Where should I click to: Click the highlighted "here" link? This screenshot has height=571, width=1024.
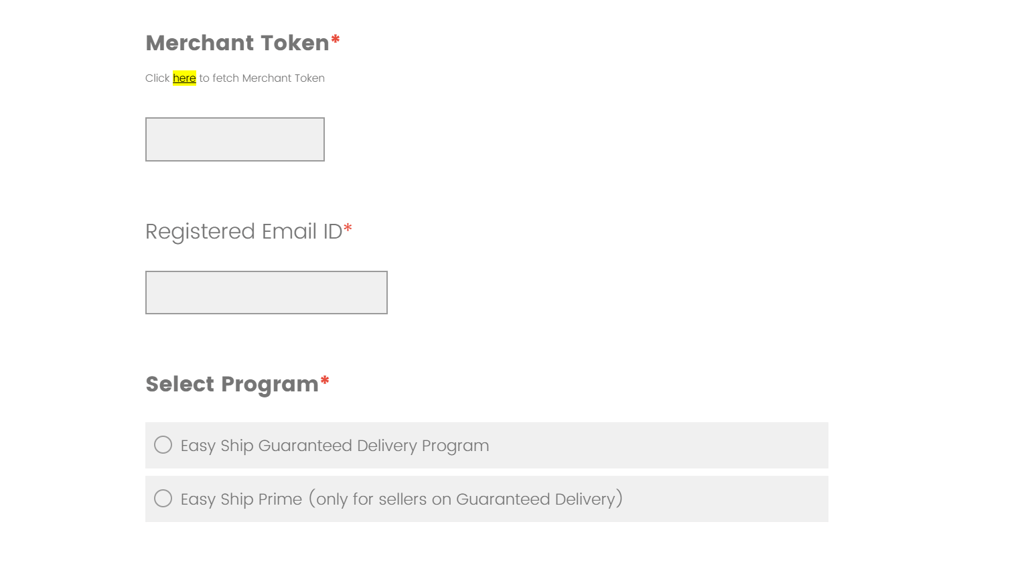[184, 78]
